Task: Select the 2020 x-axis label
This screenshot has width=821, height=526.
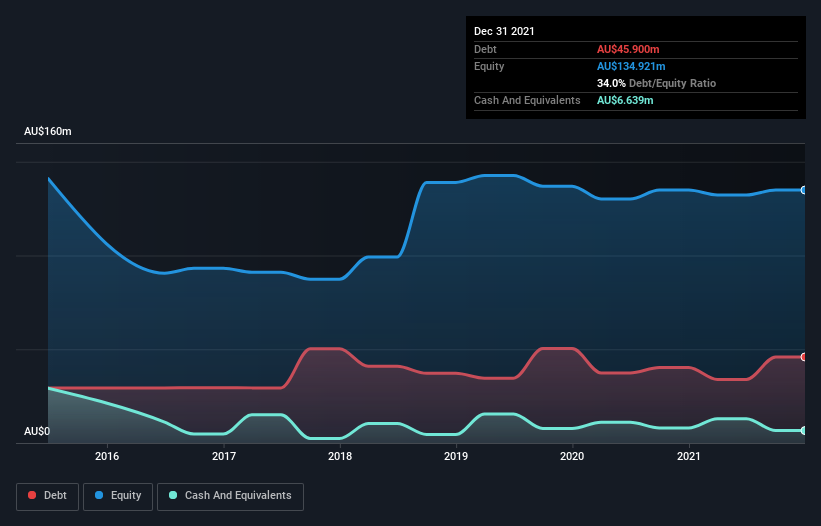Action: pyautogui.click(x=572, y=456)
